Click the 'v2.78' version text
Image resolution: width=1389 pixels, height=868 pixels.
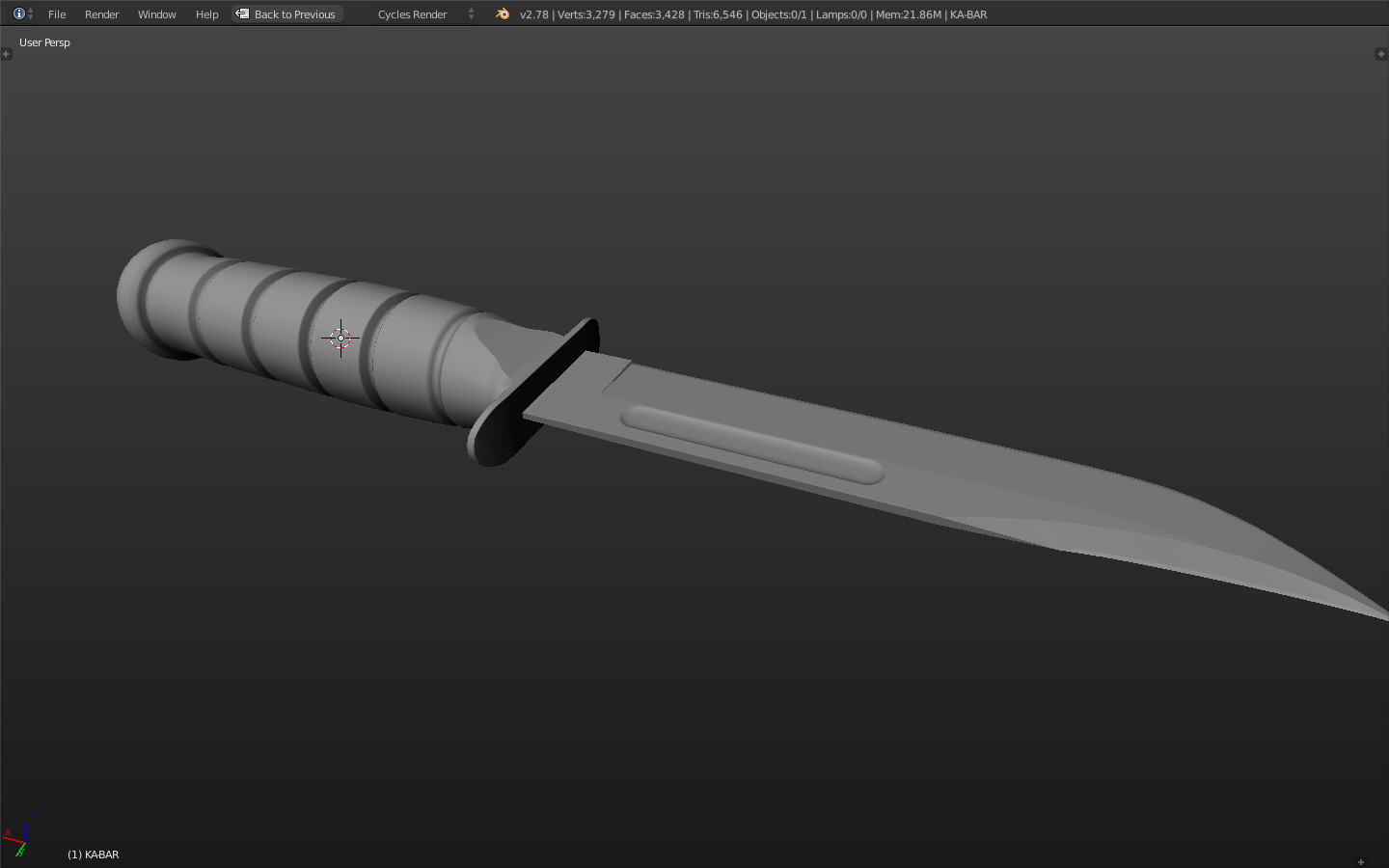click(x=533, y=14)
